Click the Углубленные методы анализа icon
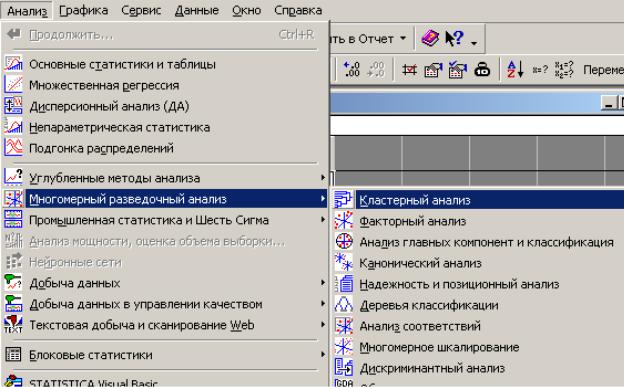This screenshot has height=387, width=624. point(13,178)
